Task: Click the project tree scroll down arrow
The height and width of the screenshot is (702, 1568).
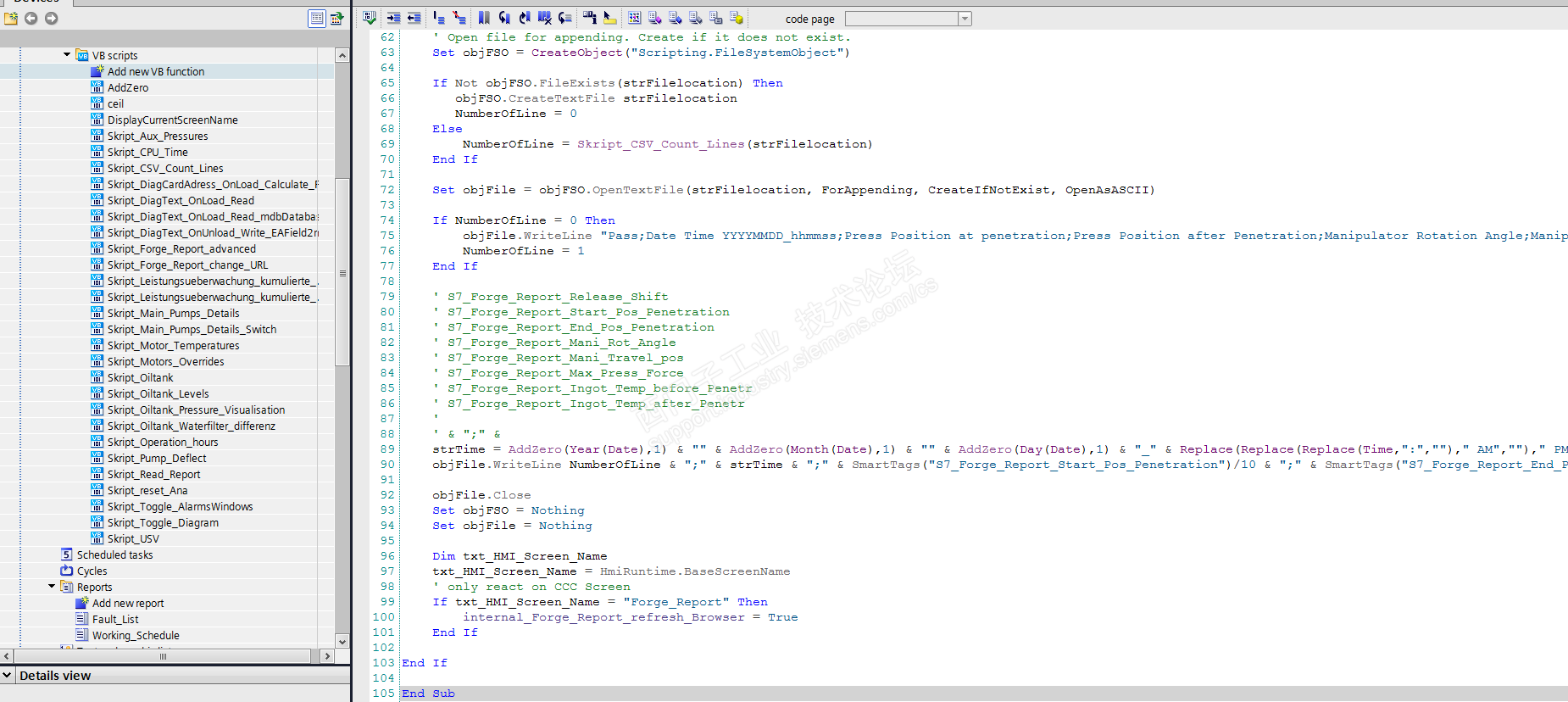Action: click(342, 642)
